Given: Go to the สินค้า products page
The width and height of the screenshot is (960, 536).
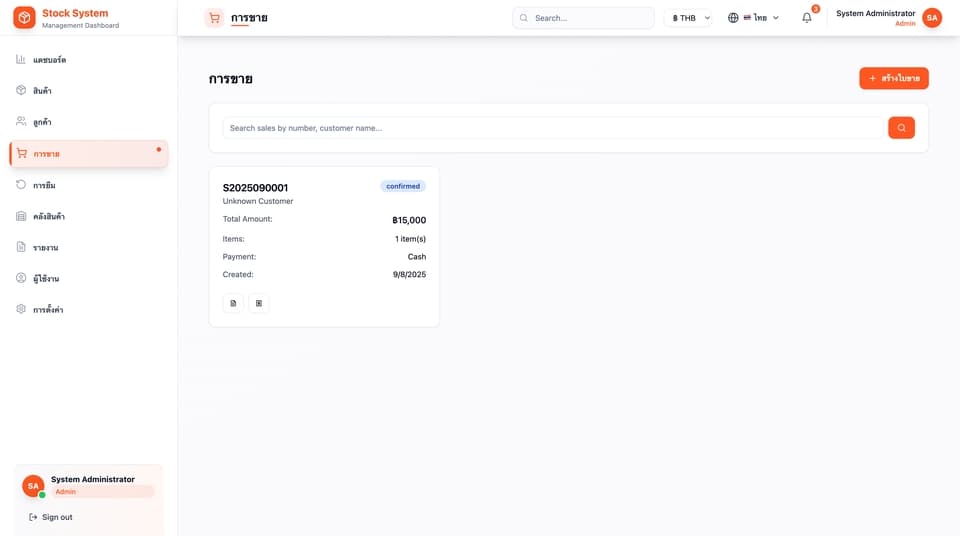Looking at the screenshot, I should point(89,91).
